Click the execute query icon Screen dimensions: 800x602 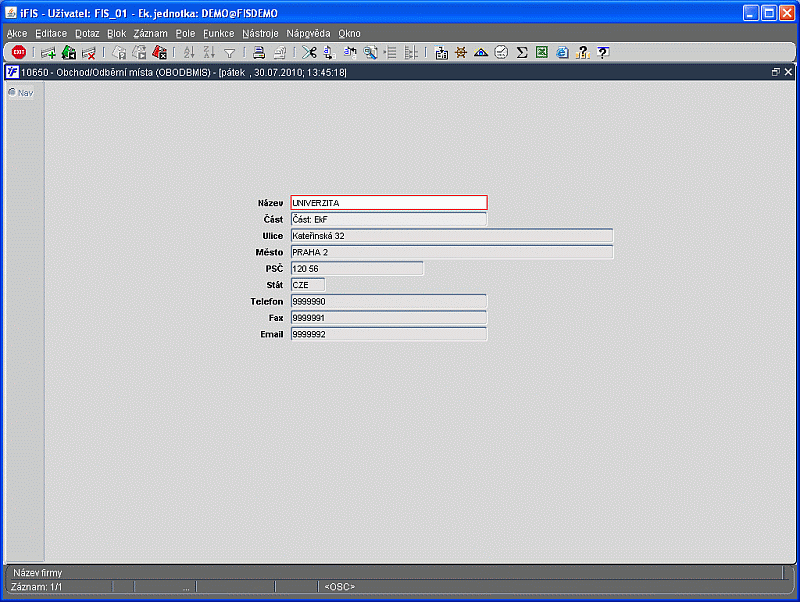coord(139,52)
